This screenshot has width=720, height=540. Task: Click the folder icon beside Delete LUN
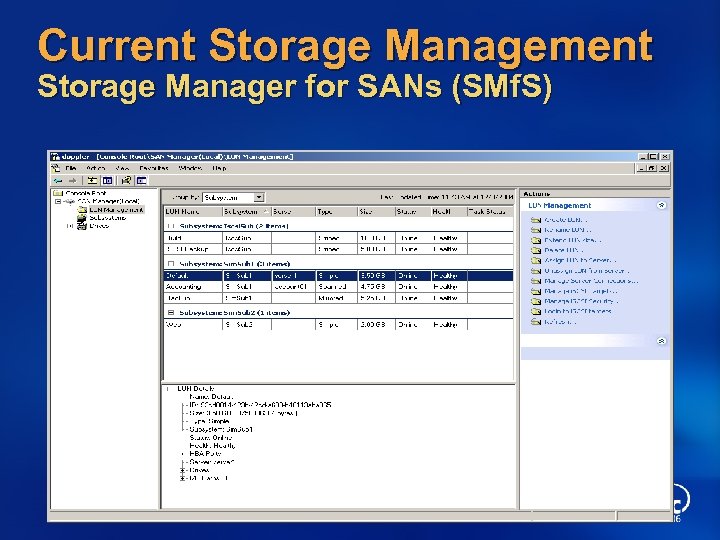tap(536, 250)
